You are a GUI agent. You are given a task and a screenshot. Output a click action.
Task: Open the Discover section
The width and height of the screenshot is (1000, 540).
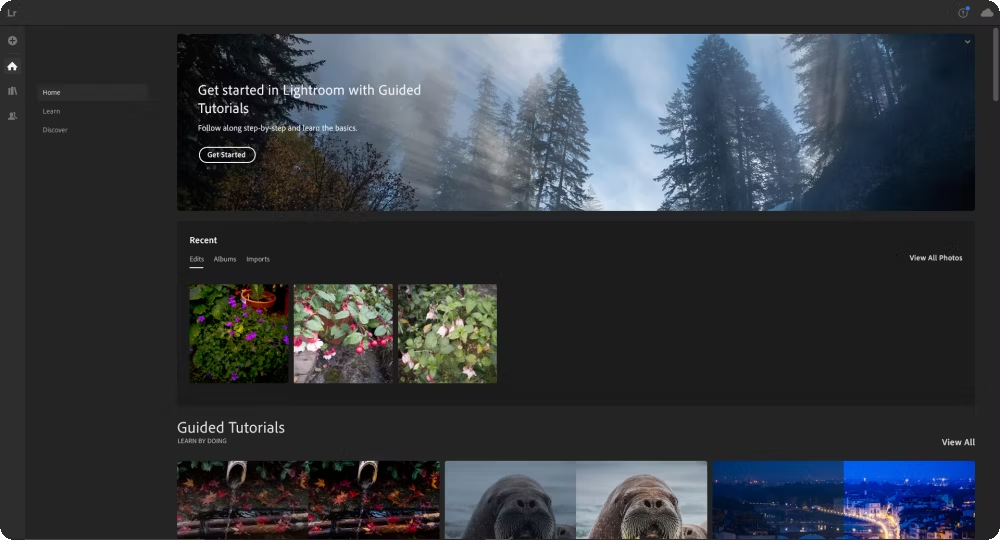[55, 130]
